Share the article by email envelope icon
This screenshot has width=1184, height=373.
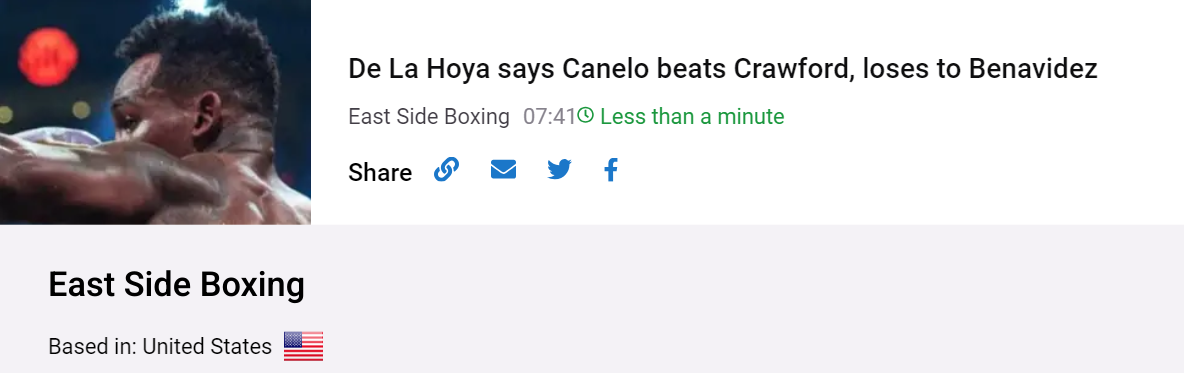pyautogui.click(x=503, y=170)
